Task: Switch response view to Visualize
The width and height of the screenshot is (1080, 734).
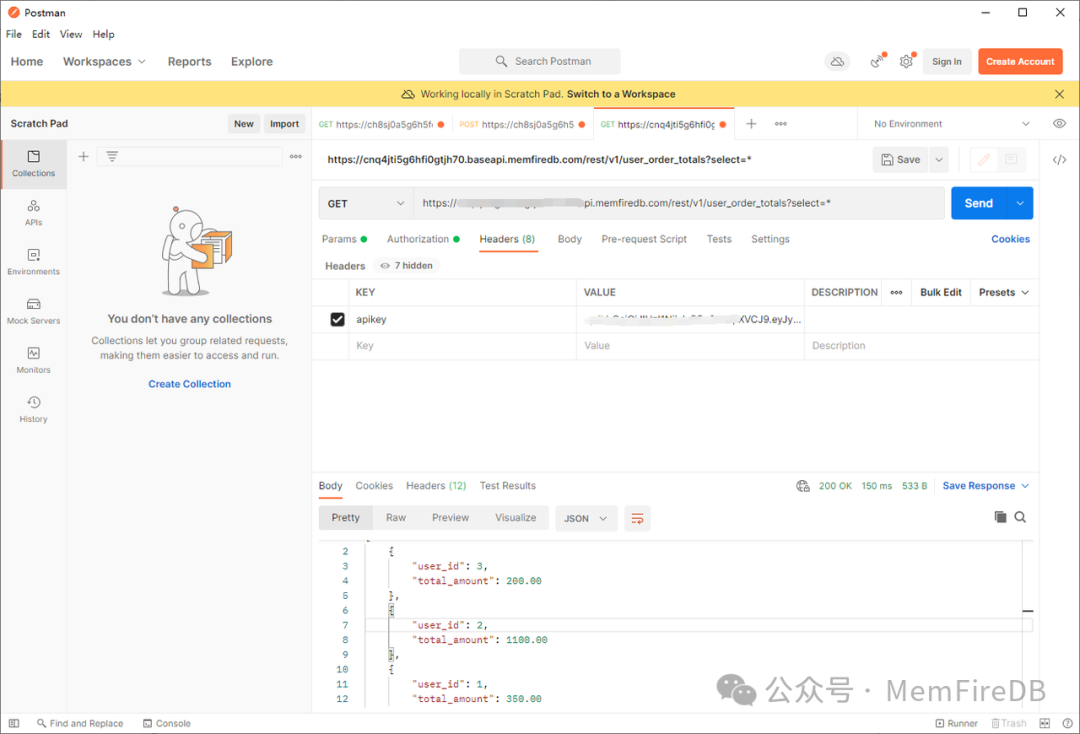Action: pos(515,518)
